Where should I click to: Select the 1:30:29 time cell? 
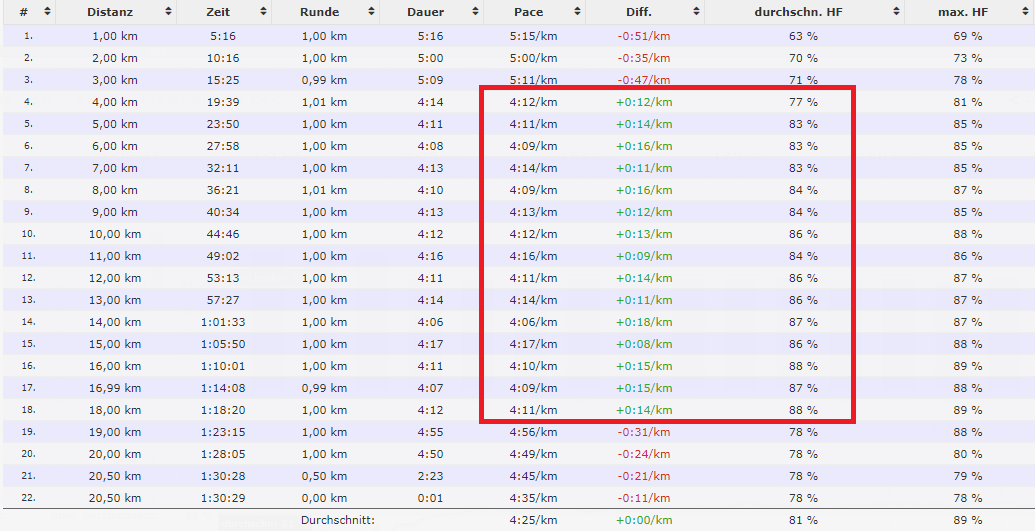221,498
